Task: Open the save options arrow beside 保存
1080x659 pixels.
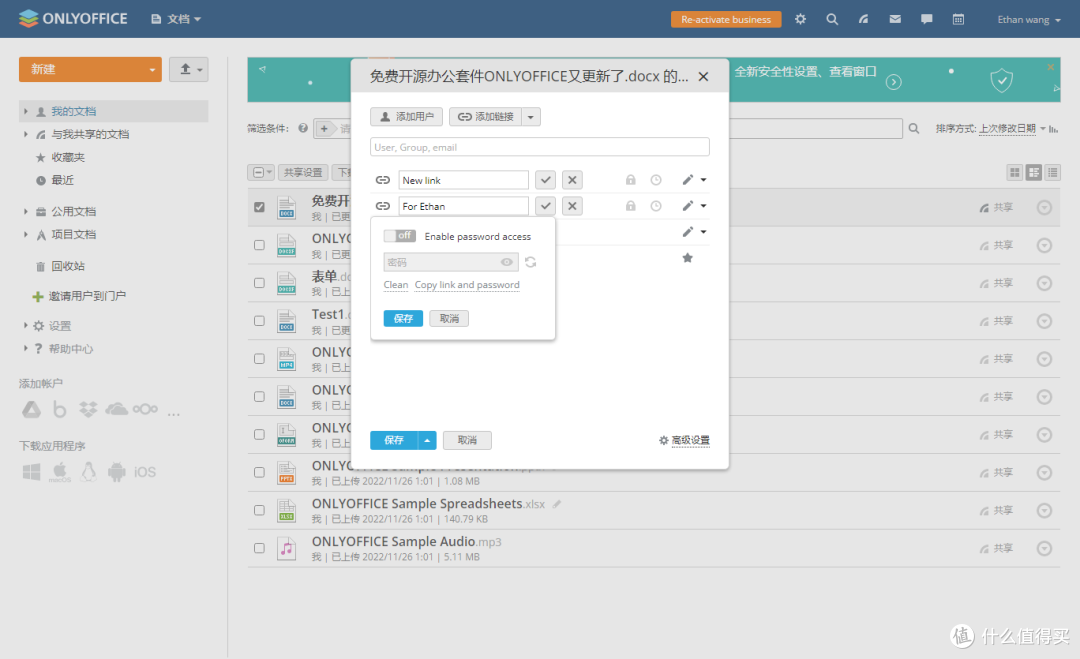Action: pos(427,440)
